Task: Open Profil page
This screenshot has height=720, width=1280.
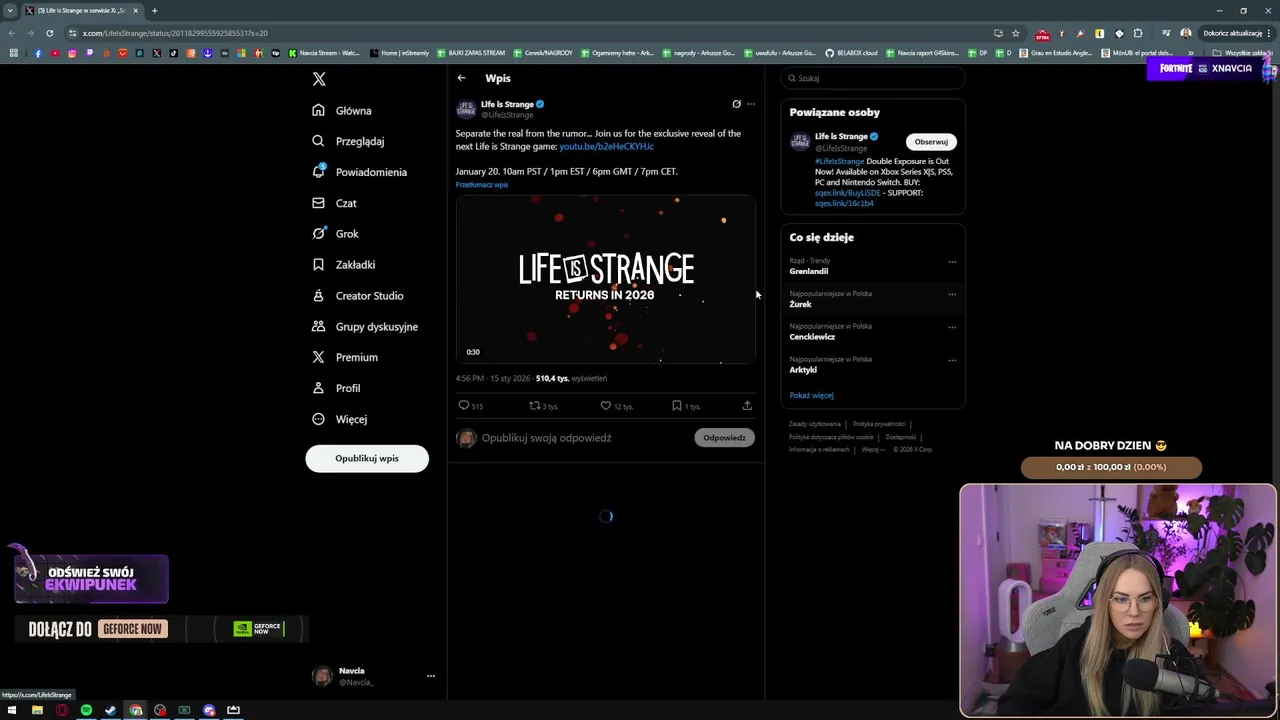Action: click(336, 388)
